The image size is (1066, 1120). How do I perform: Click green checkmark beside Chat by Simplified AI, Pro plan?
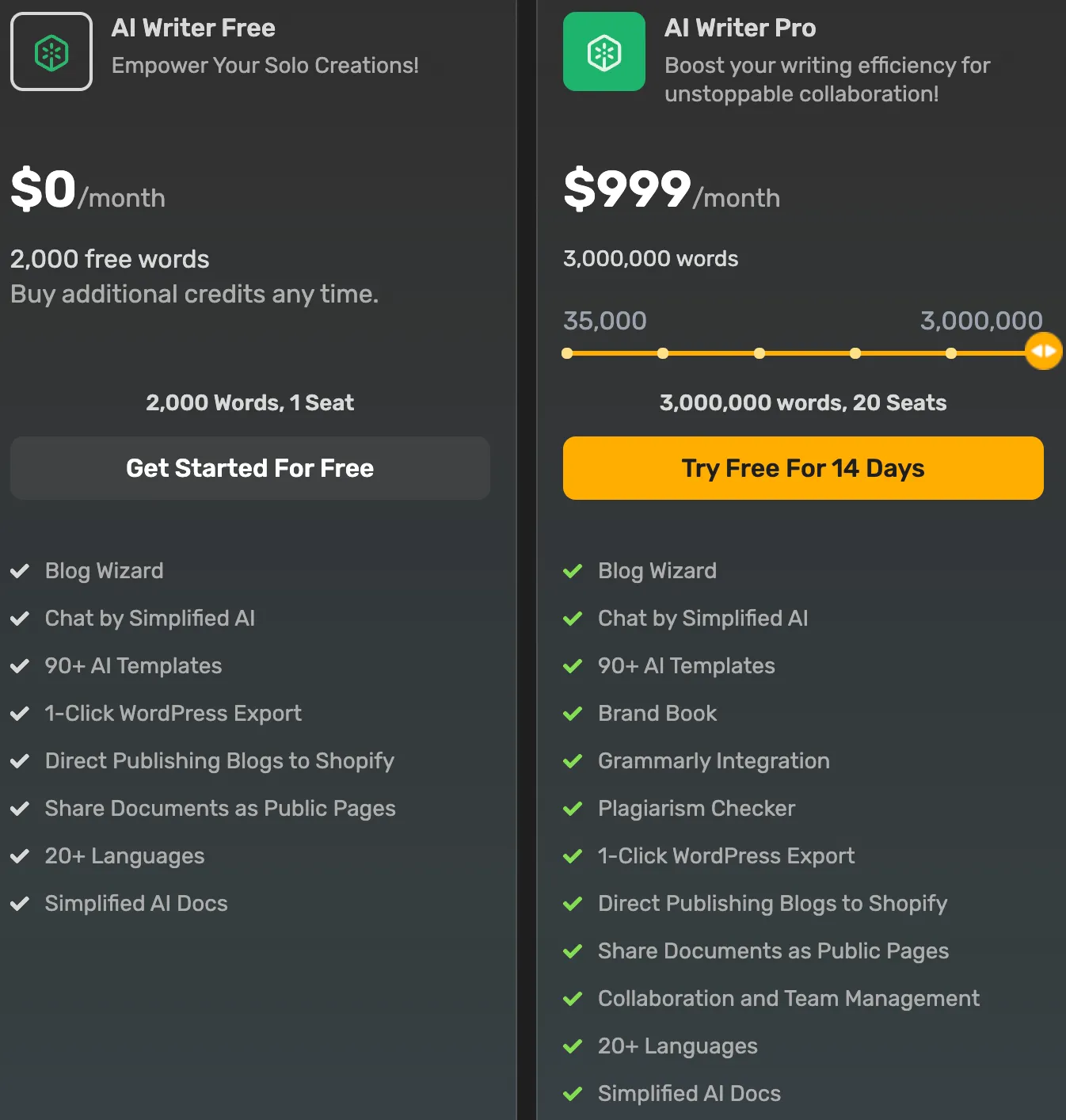(573, 618)
